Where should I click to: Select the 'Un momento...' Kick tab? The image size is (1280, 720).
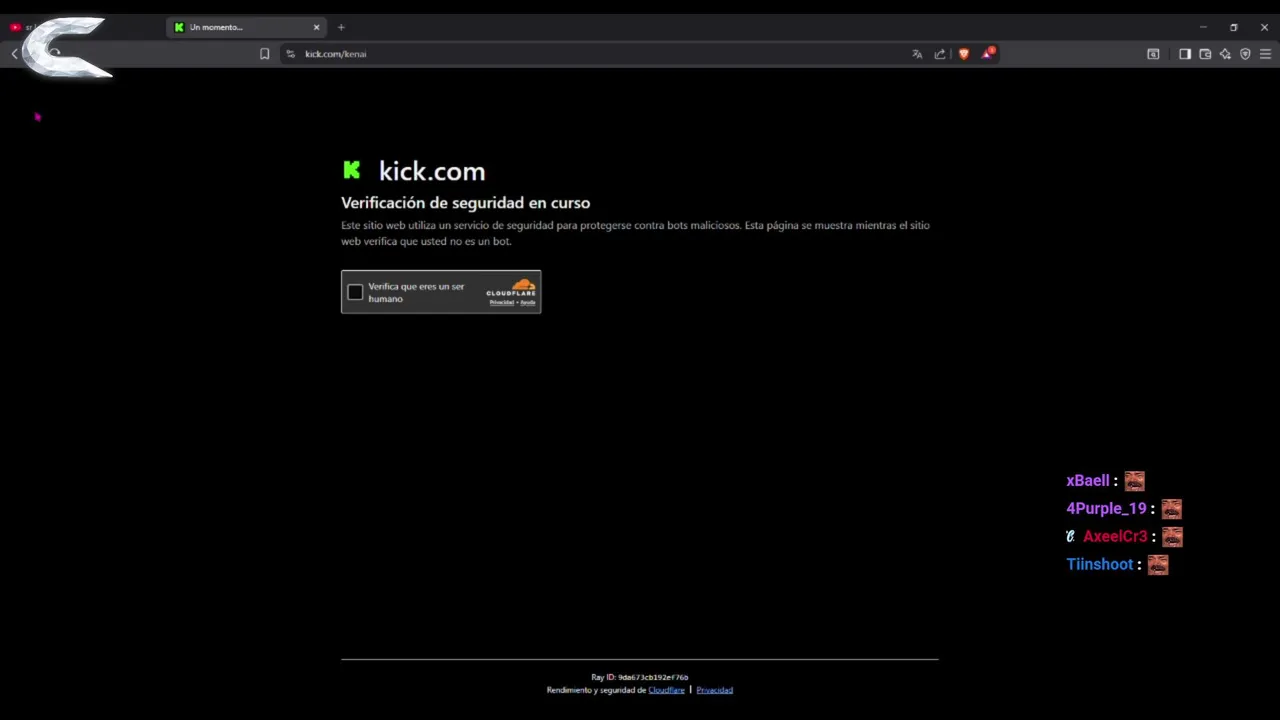coord(245,27)
